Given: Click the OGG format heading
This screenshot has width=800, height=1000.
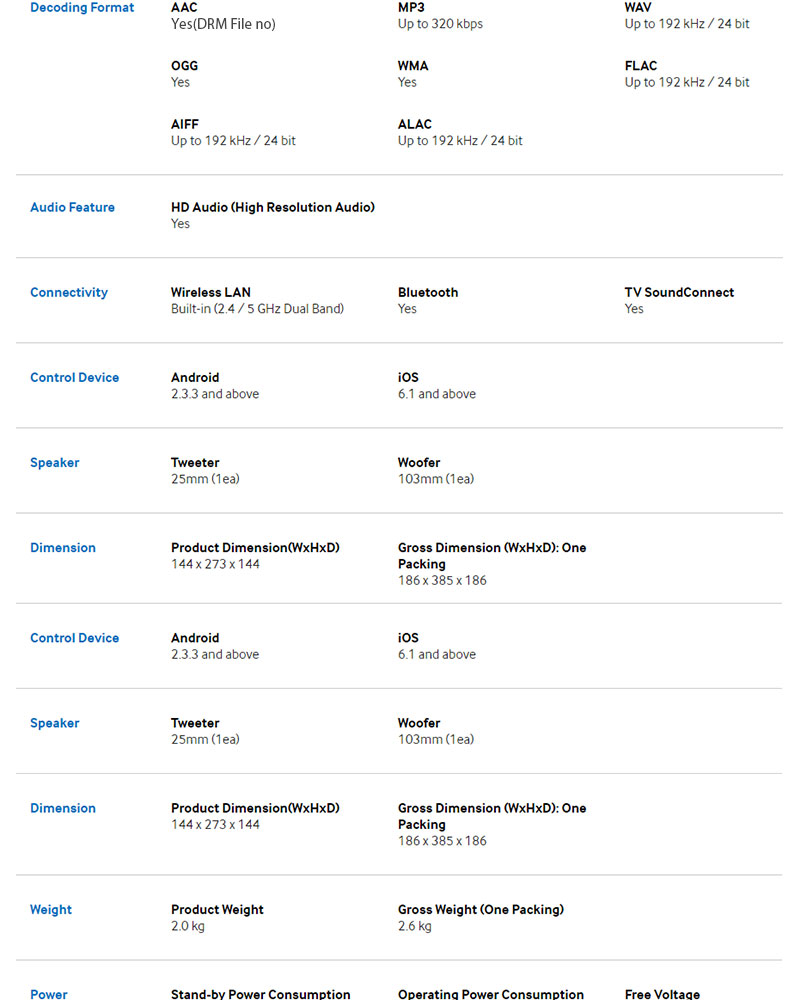Looking at the screenshot, I should pos(184,66).
